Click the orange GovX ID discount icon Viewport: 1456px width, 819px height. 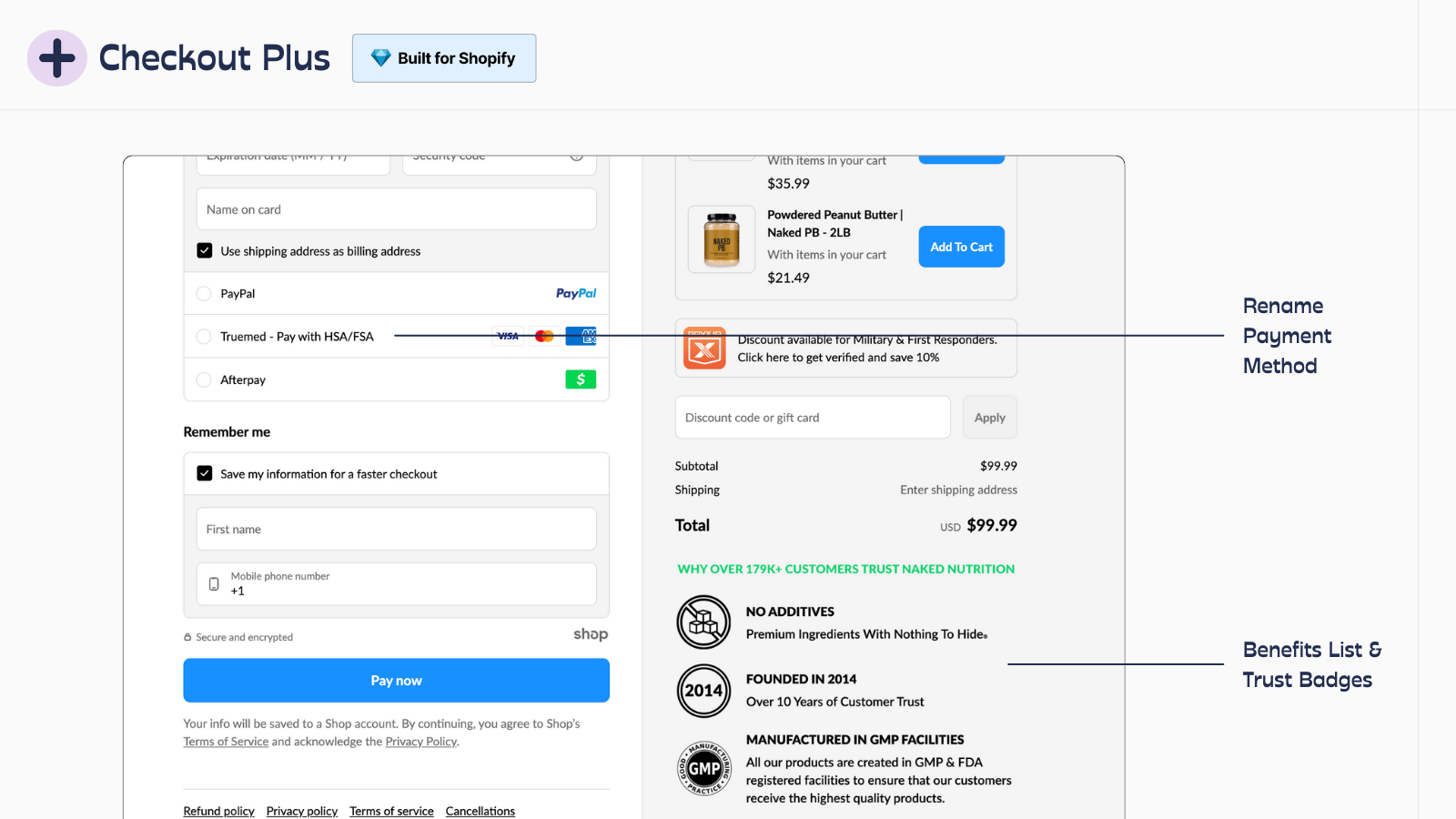click(704, 348)
